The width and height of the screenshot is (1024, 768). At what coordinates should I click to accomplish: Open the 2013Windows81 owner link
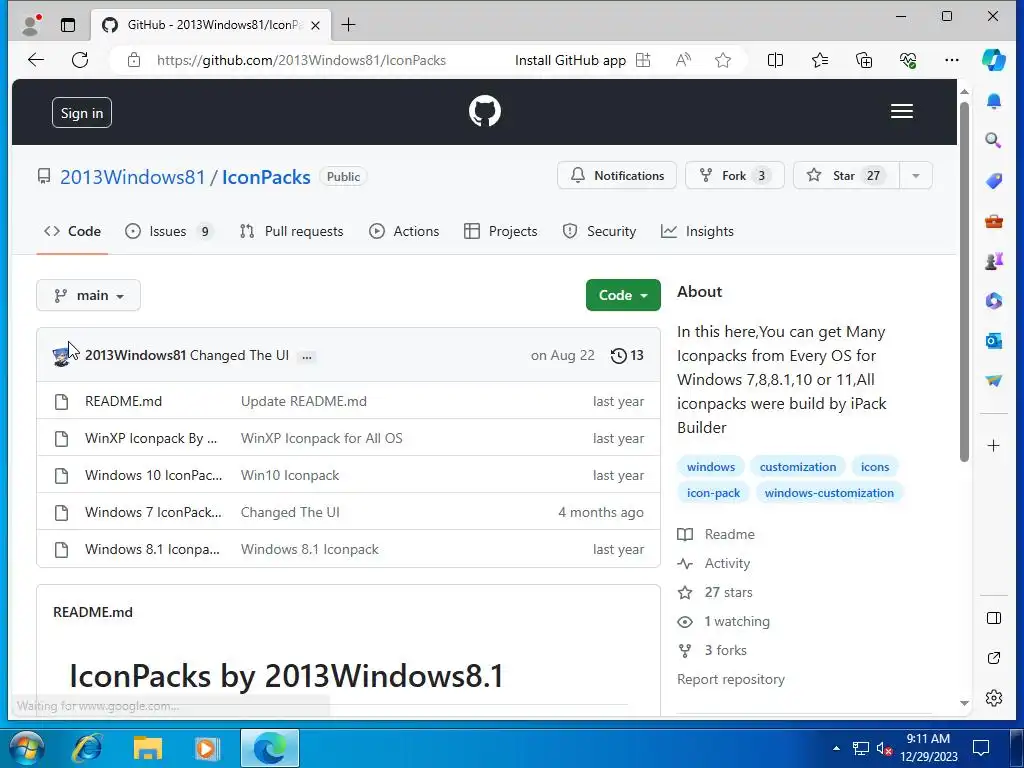click(x=133, y=177)
